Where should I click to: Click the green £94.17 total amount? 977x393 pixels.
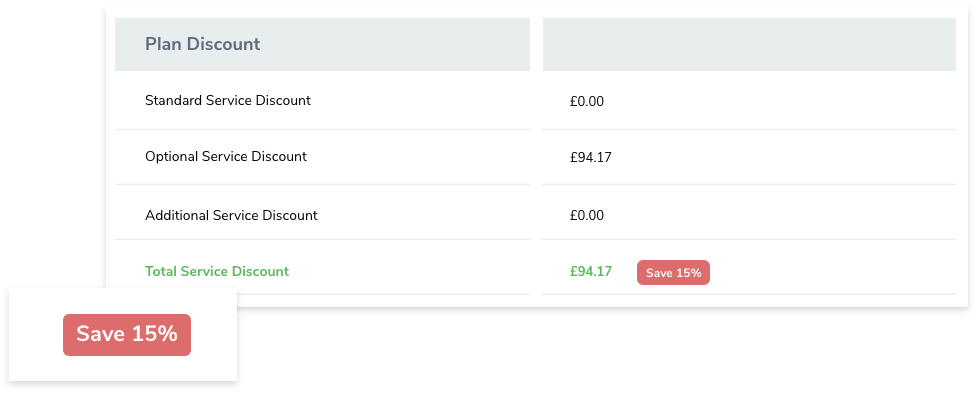click(x=591, y=272)
